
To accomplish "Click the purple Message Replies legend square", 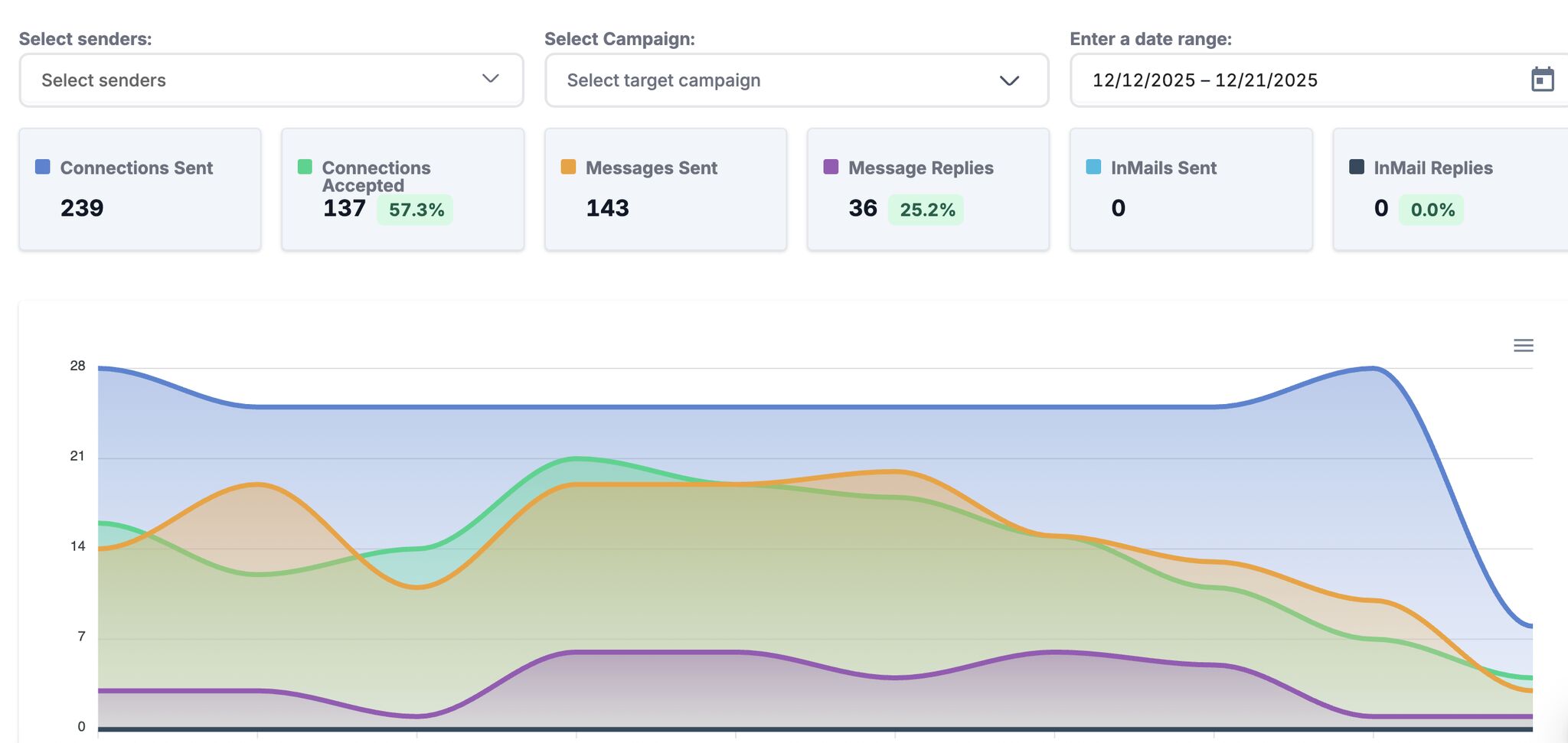I will (831, 167).
